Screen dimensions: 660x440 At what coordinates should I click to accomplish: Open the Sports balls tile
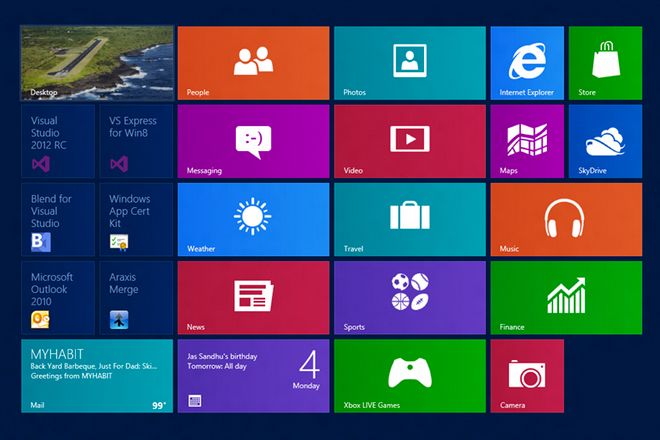click(x=410, y=298)
